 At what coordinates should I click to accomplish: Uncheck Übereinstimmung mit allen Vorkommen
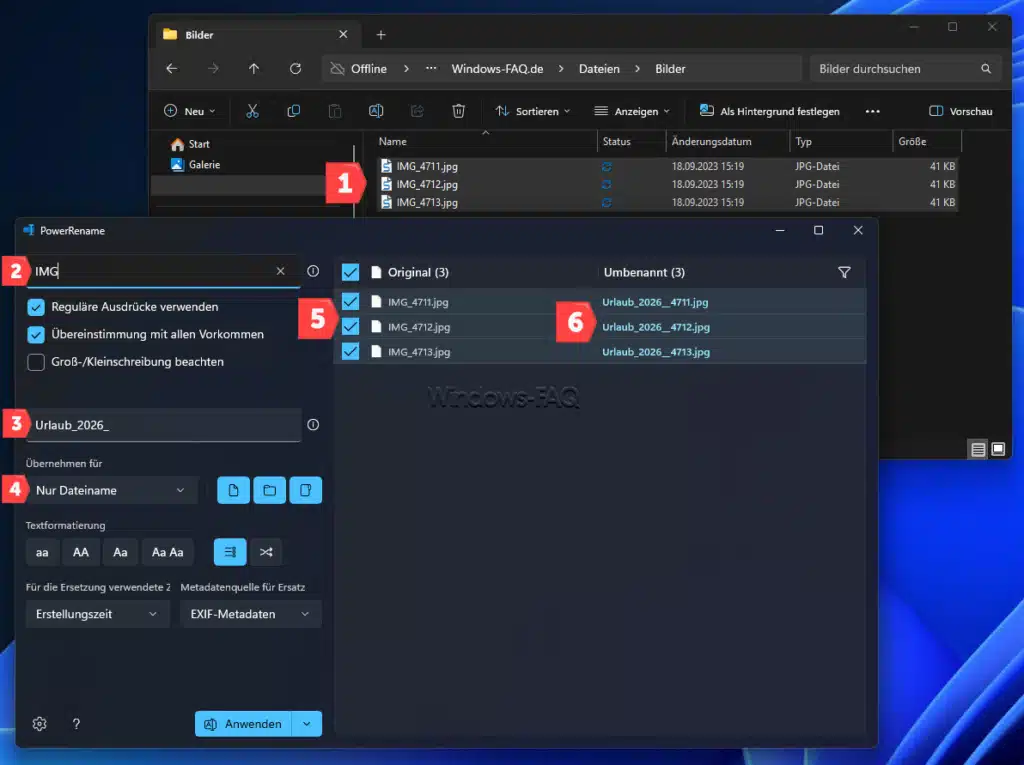(36, 334)
